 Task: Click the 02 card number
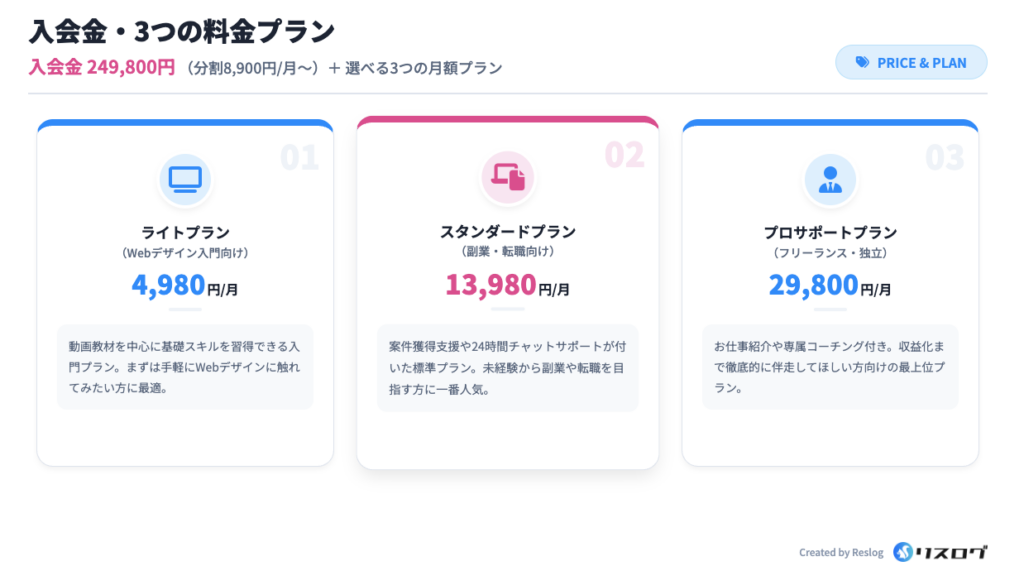(x=624, y=156)
